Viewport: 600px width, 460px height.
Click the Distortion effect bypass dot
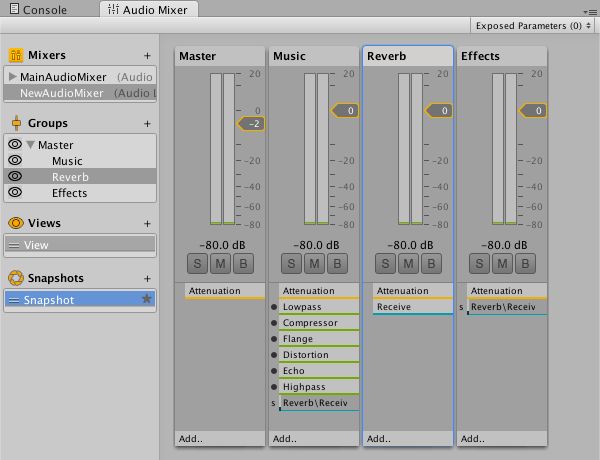[274, 355]
